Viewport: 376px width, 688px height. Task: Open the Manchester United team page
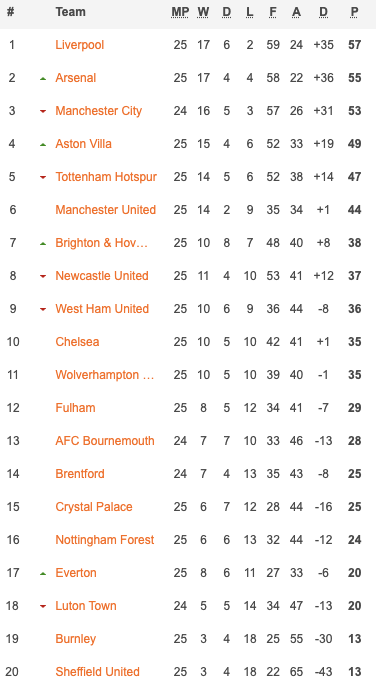(x=106, y=210)
